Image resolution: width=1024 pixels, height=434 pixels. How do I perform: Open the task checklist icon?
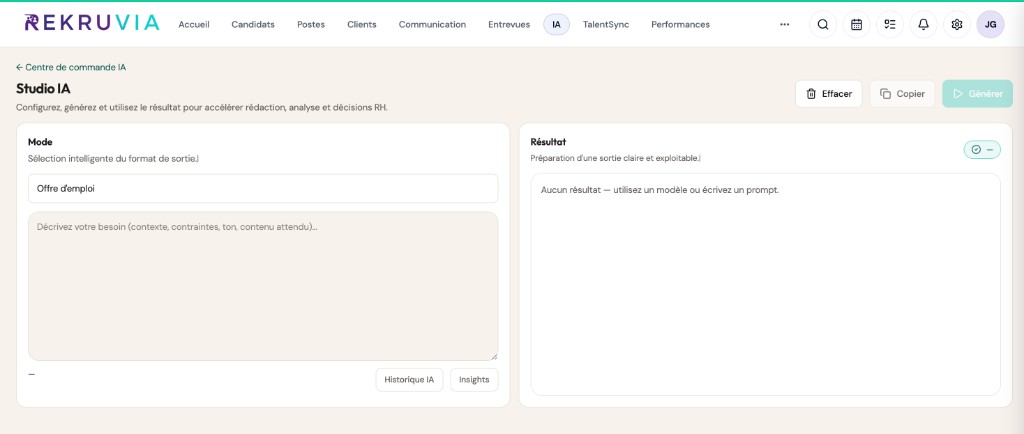click(x=889, y=25)
